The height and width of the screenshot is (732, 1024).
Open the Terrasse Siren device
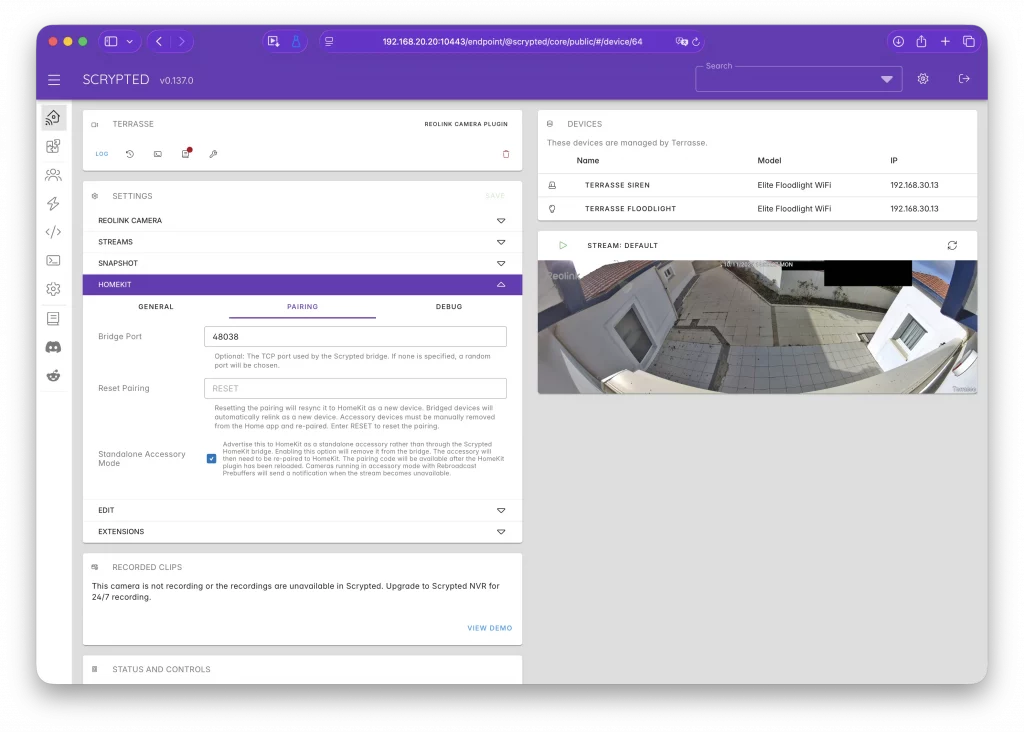618,185
